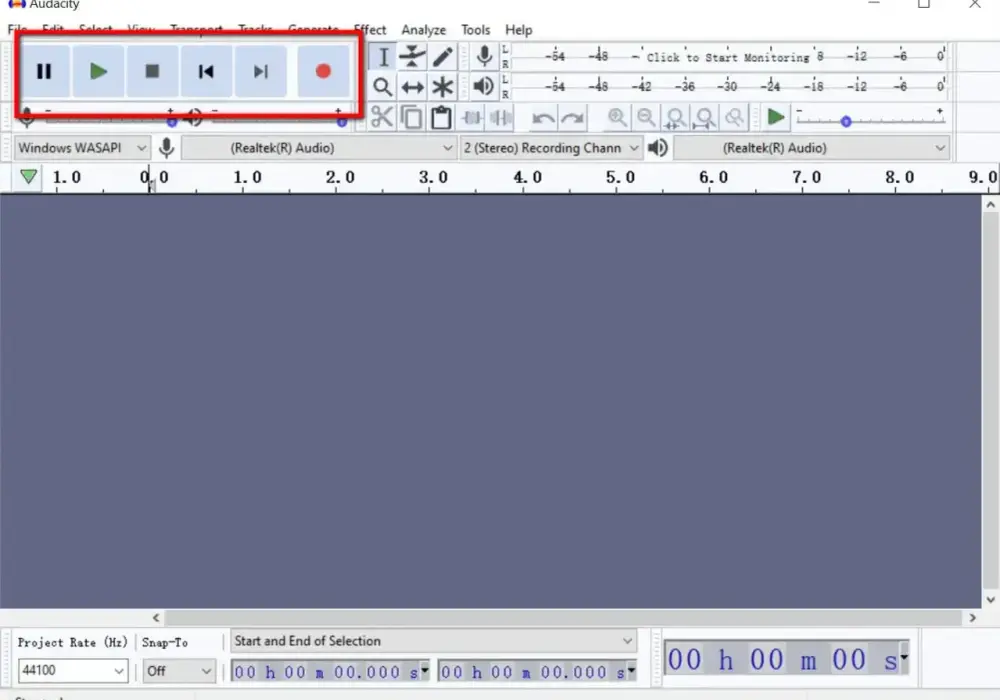Viewport: 1000px width, 700px height.
Task: Click the playback meter speaker icon
Action: coord(483,86)
